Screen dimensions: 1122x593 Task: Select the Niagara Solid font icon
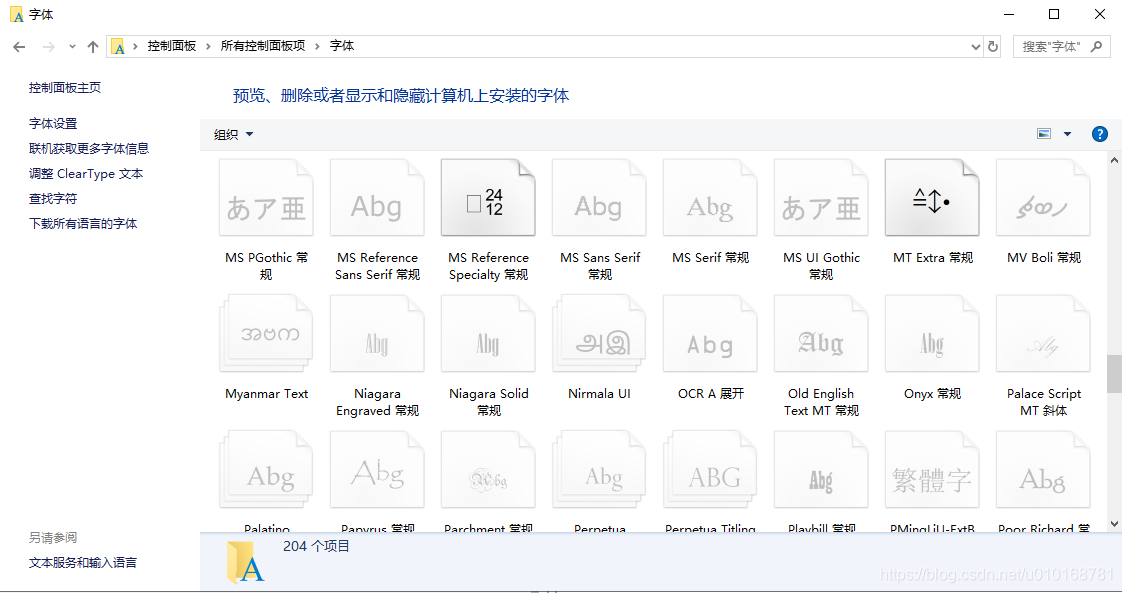pyautogui.click(x=488, y=334)
